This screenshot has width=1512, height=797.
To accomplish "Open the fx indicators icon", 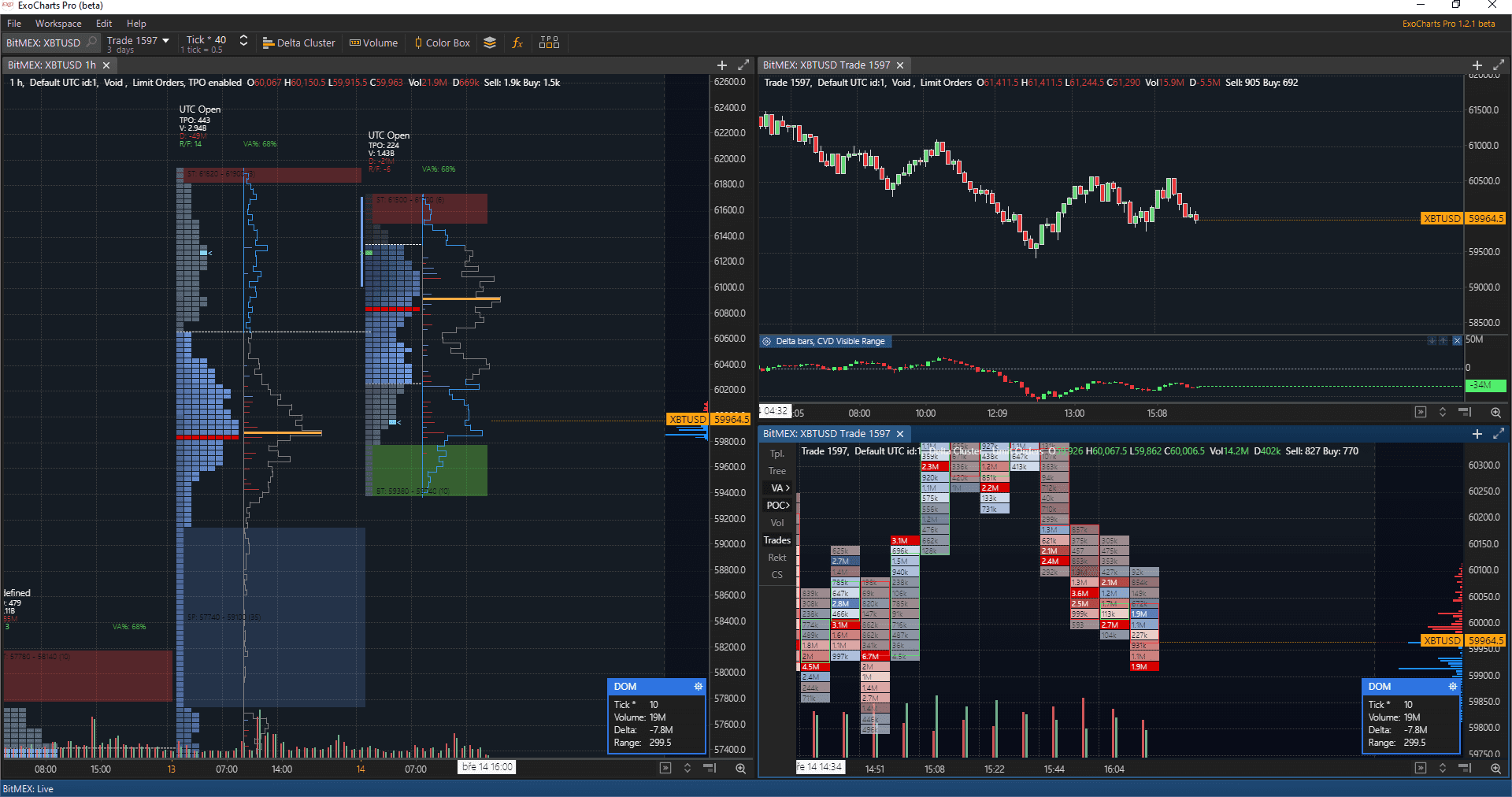I will click(517, 43).
